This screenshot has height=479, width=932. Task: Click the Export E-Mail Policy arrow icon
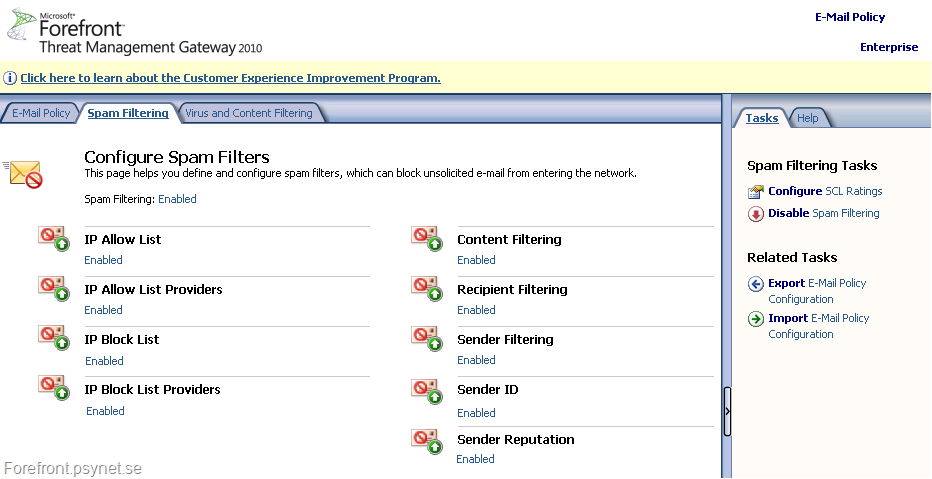click(x=756, y=284)
